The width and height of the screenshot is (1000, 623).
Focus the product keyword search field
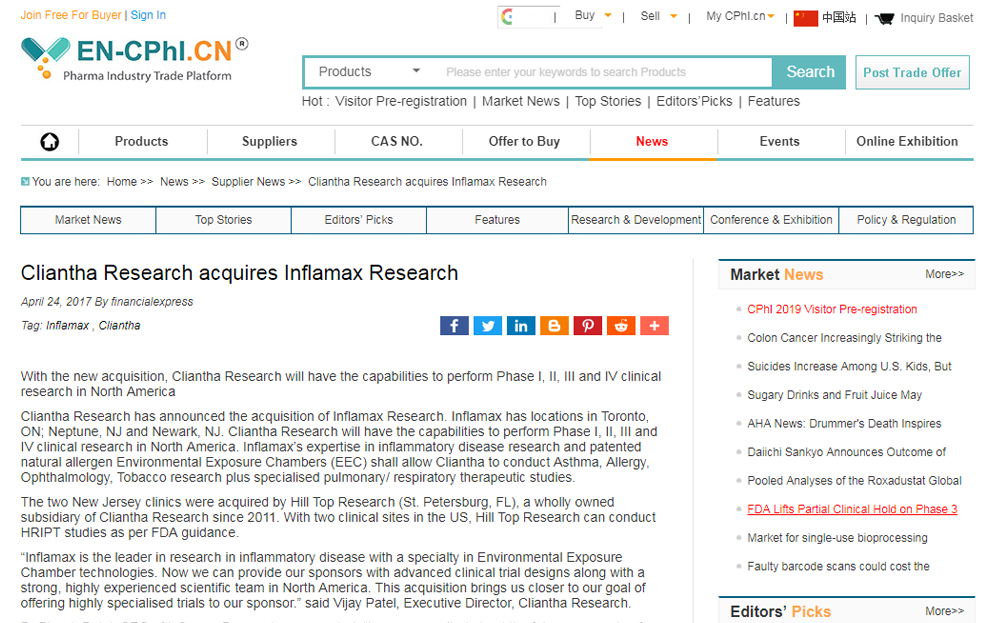click(600, 72)
